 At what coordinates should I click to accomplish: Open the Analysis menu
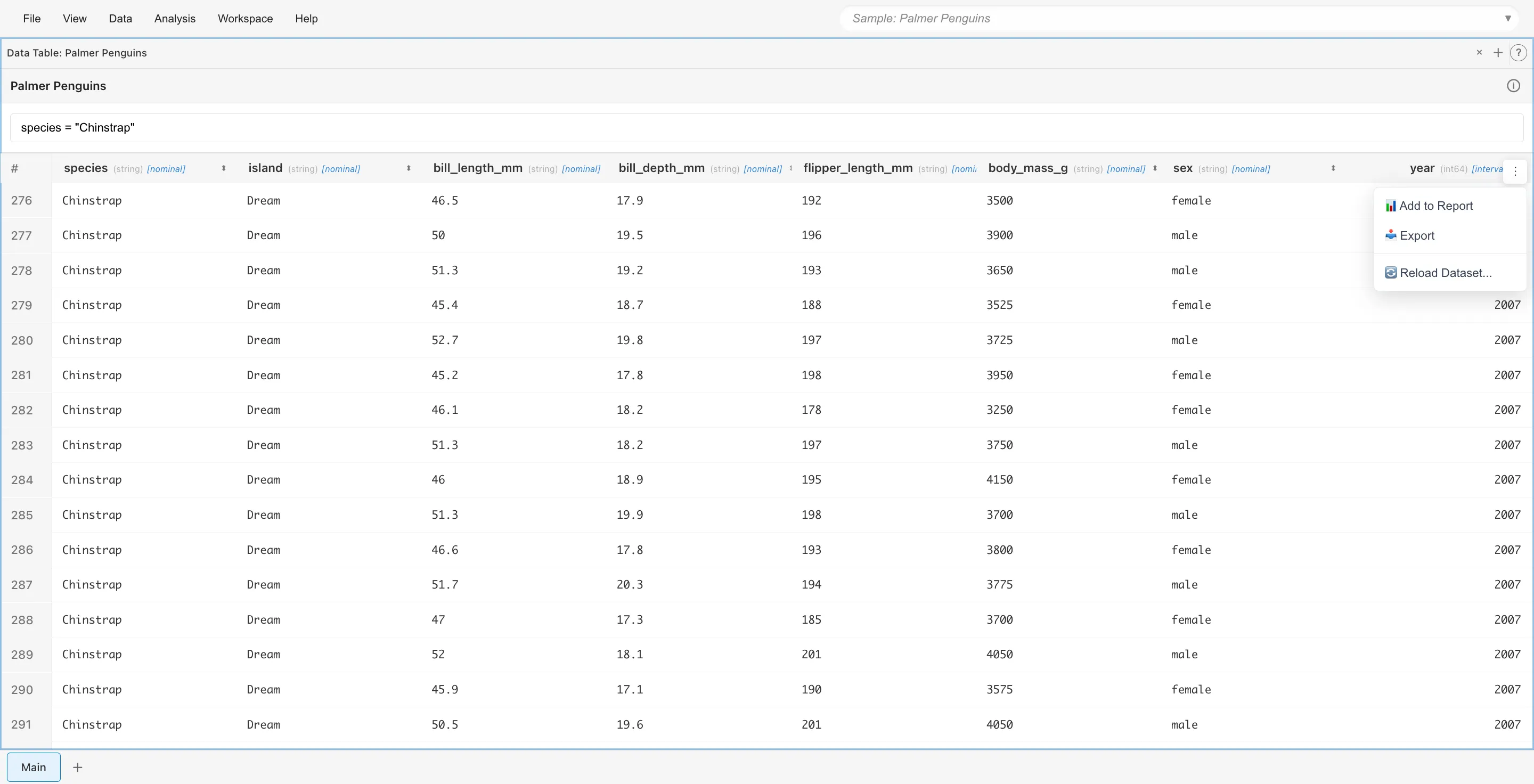(175, 19)
